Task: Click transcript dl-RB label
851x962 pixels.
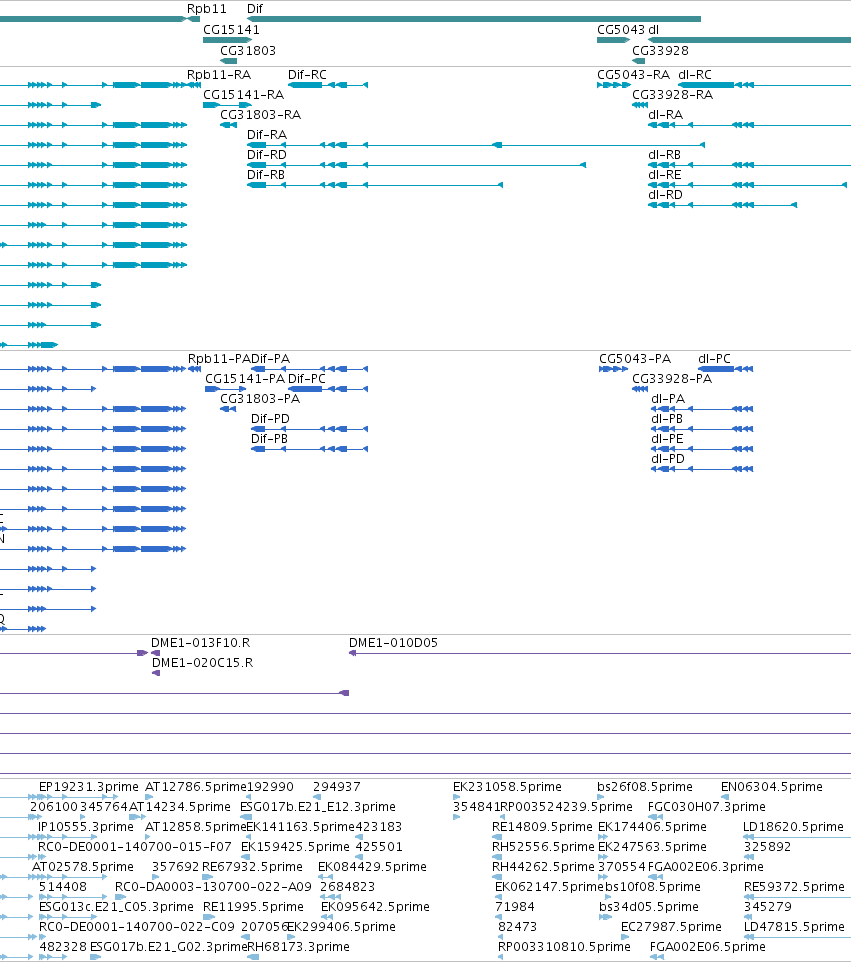Action: [x=664, y=155]
